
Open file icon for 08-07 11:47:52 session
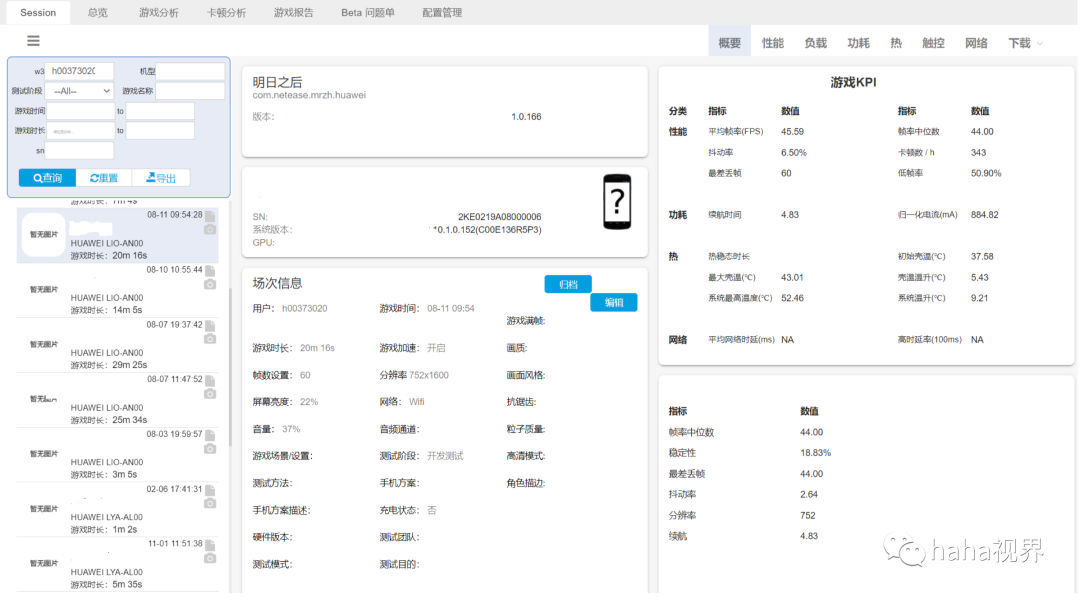pos(210,380)
